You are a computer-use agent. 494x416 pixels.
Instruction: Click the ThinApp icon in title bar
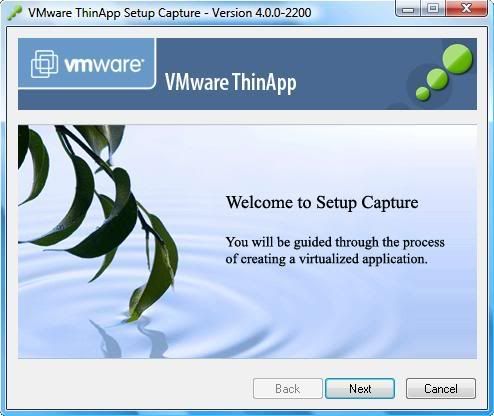[14, 13]
